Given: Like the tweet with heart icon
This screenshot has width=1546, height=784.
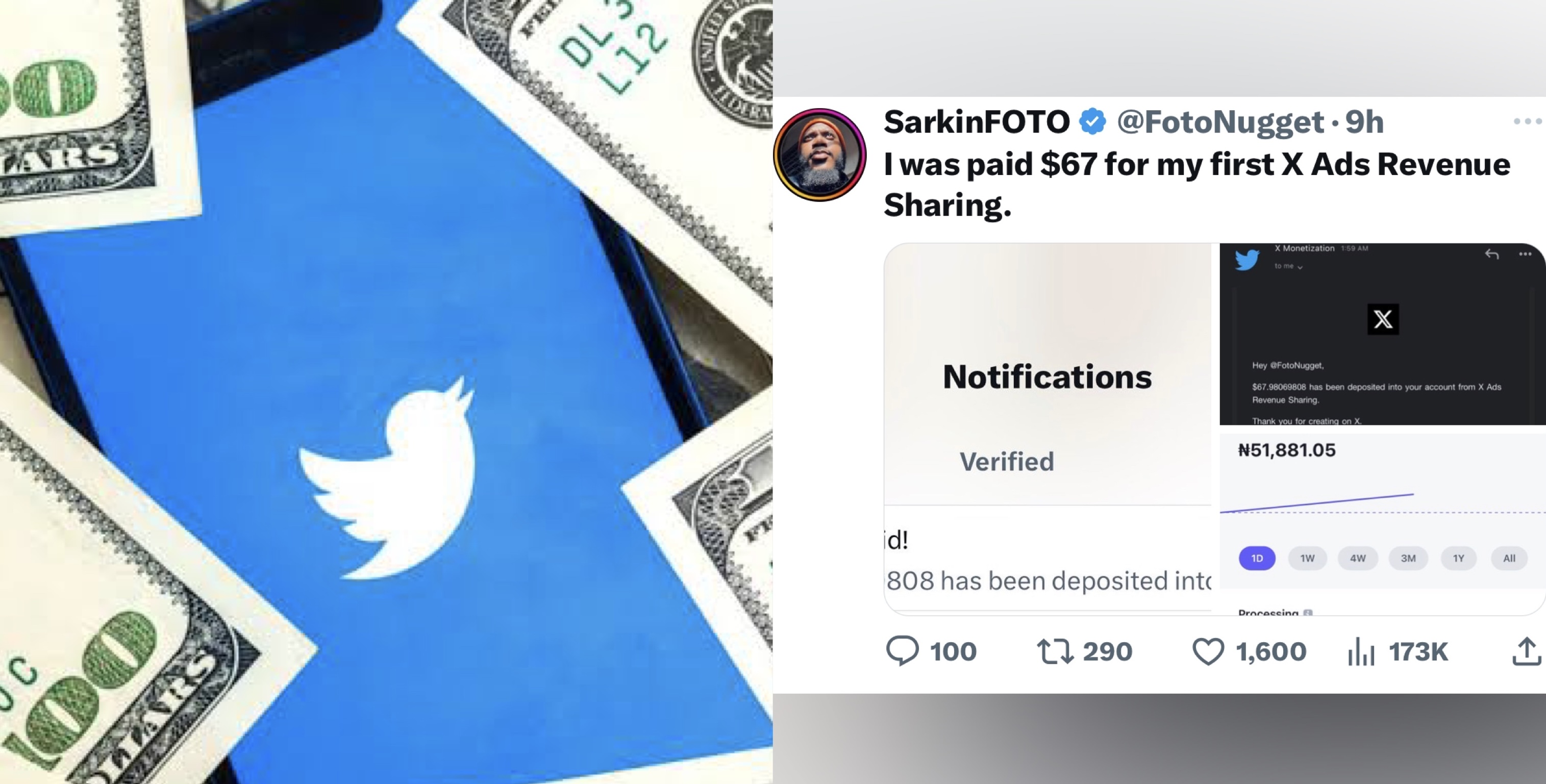Looking at the screenshot, I should (x=1208, y=651).
